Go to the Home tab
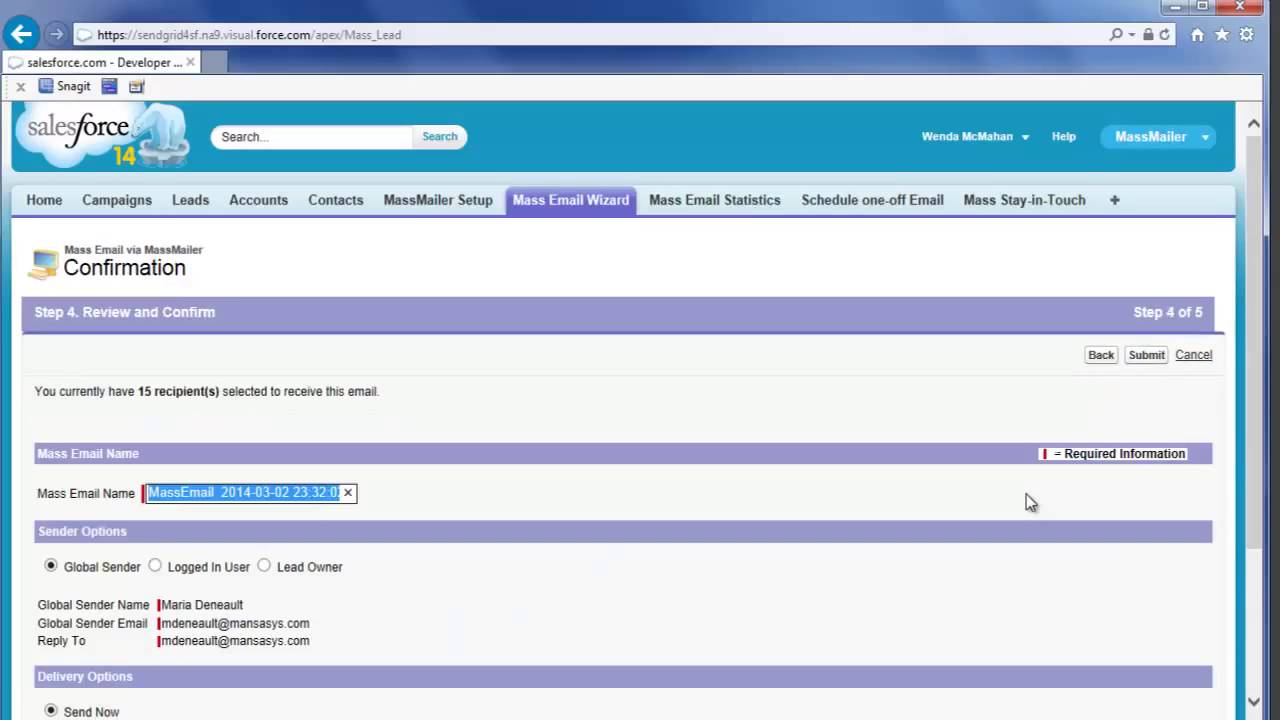The height and width of the screenshot is (720, 1280). click(x=44, y=200)
